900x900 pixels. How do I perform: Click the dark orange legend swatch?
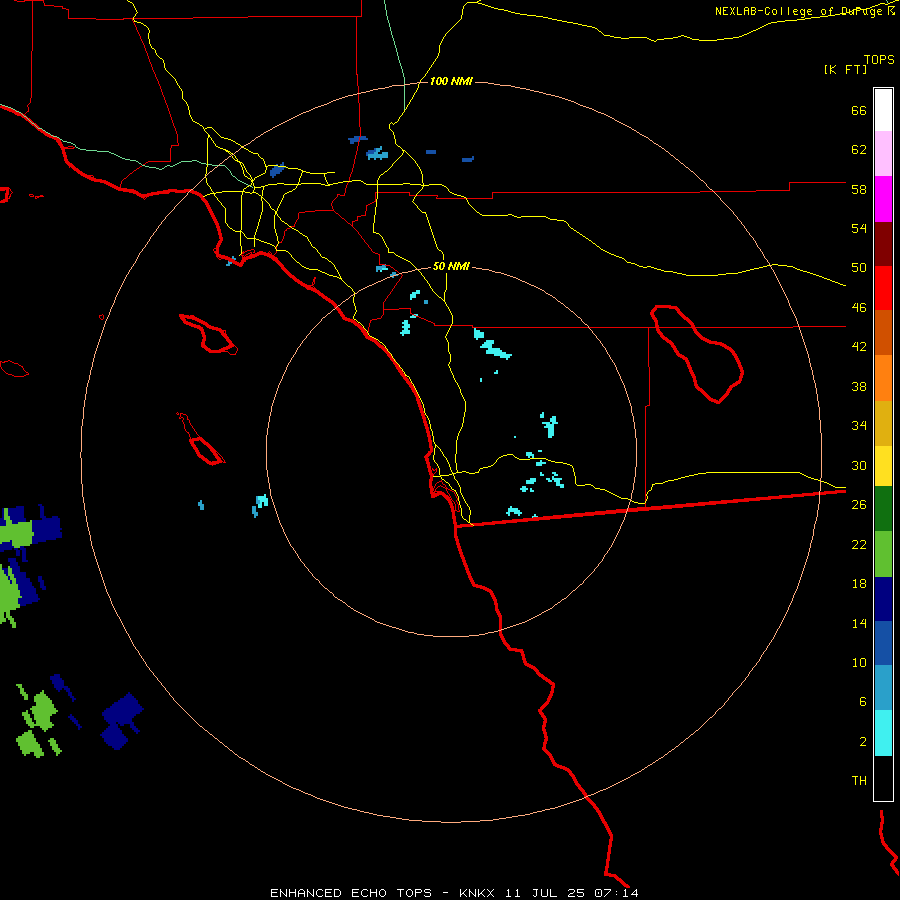[883, 332]
